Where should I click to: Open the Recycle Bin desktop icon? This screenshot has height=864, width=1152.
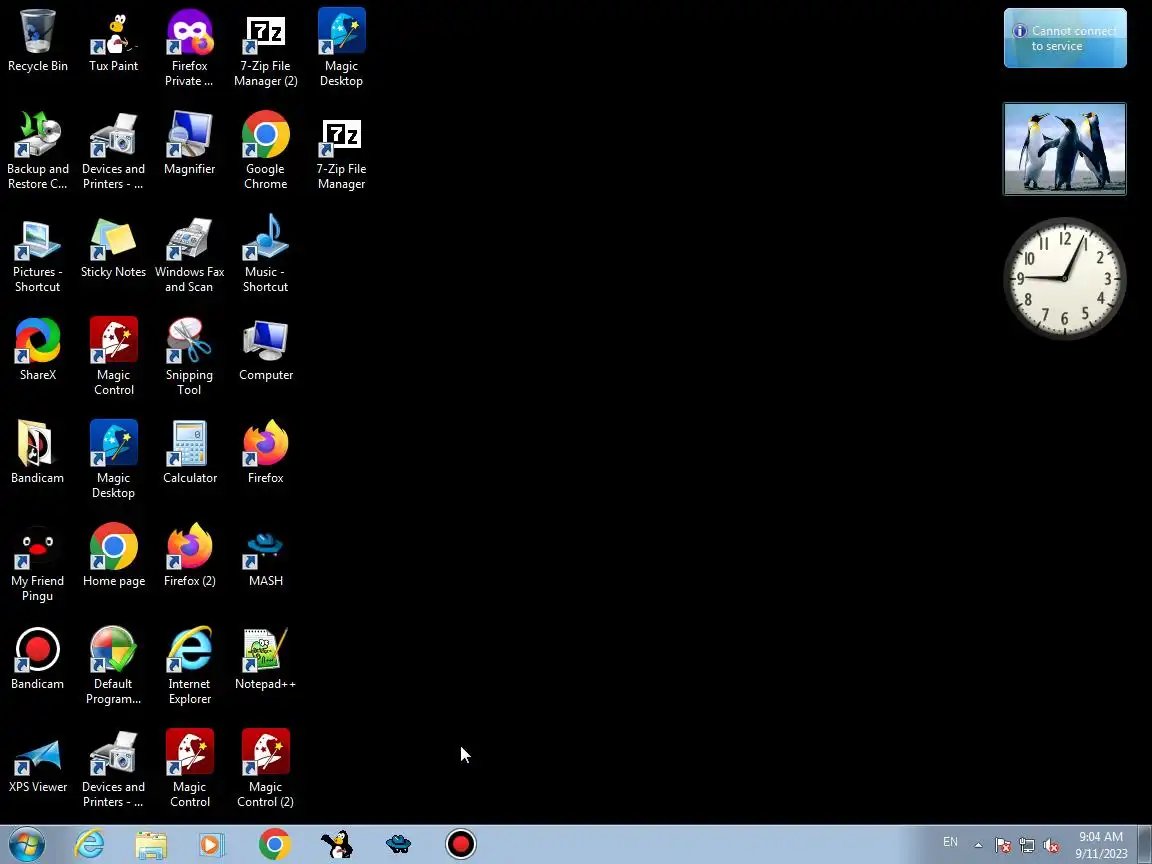(x=37, y=41)
